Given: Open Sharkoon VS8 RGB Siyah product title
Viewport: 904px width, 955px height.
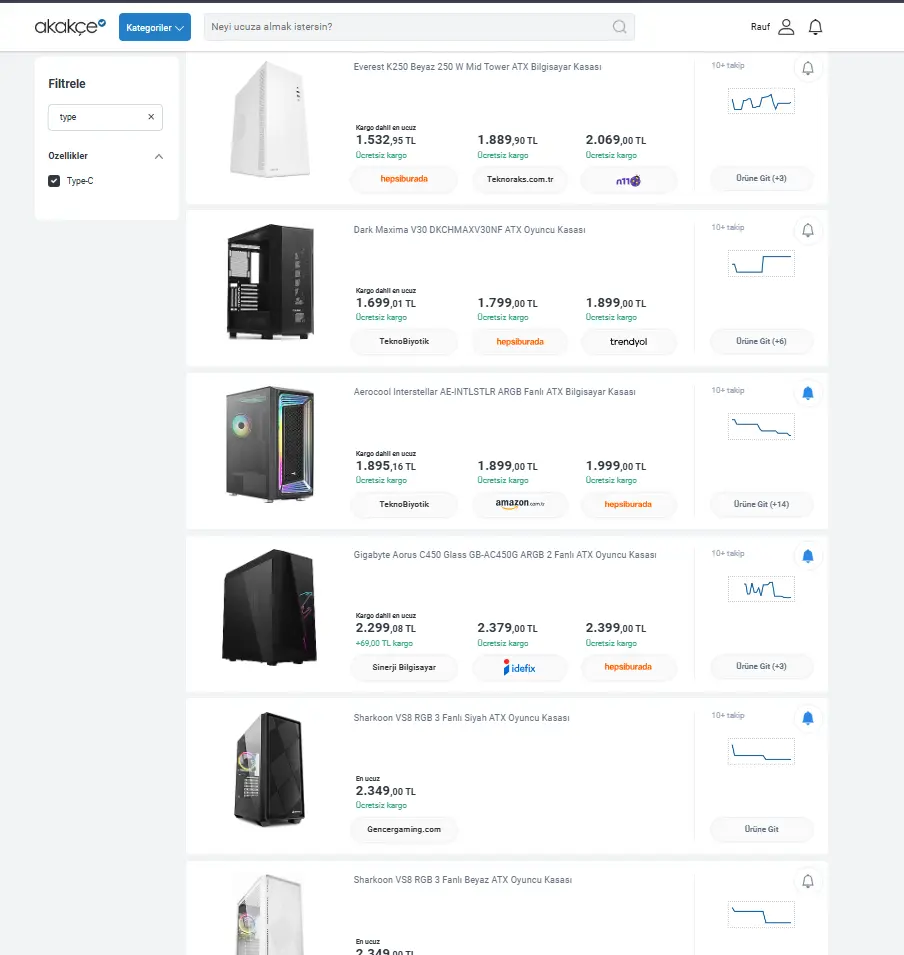Looking at the screenshot, I should tap(461, 718).
